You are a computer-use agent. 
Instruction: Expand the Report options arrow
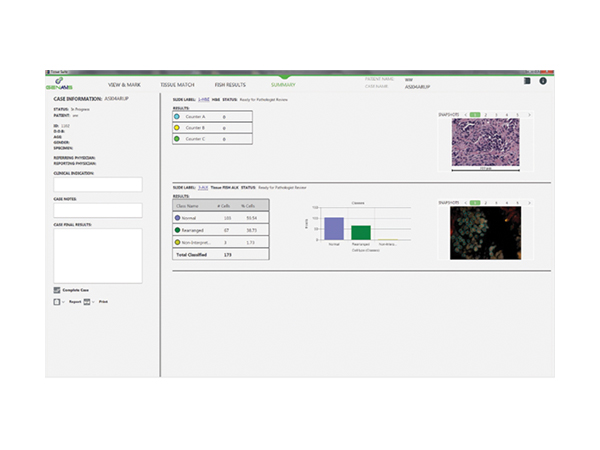click(63, 302)
